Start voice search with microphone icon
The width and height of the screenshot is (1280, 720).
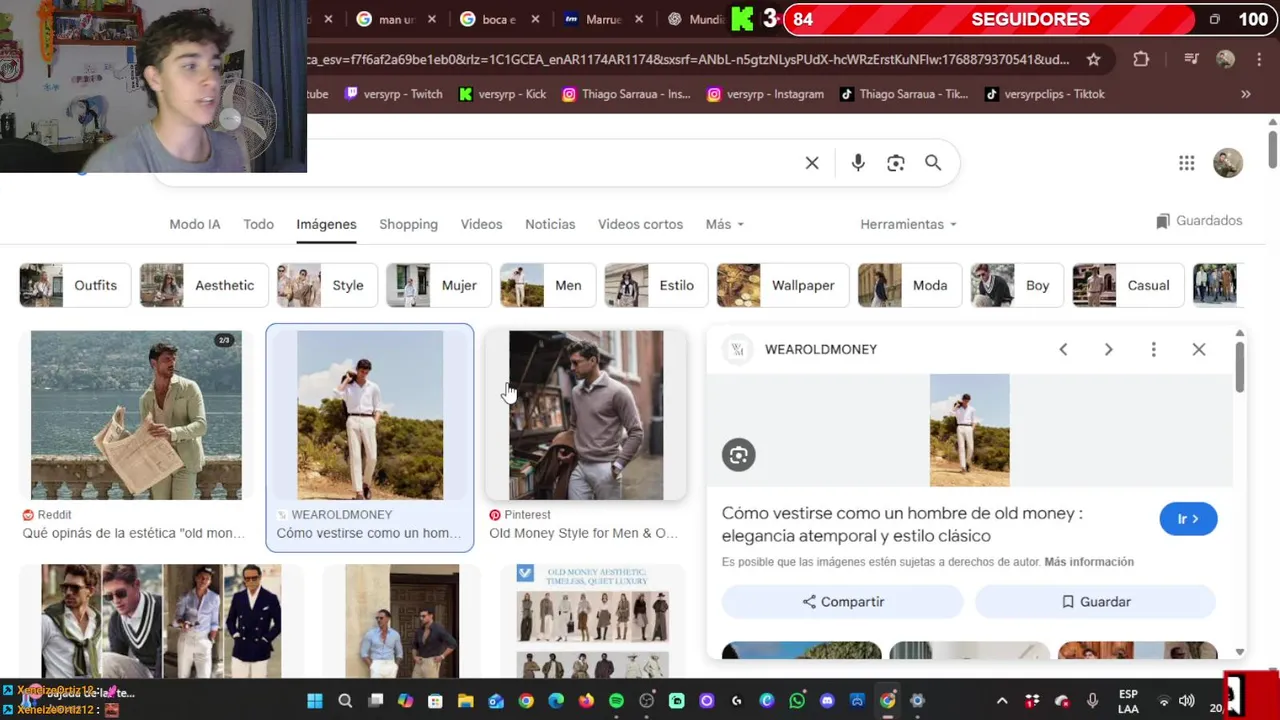pyautogui.click(x=858, y=163)
